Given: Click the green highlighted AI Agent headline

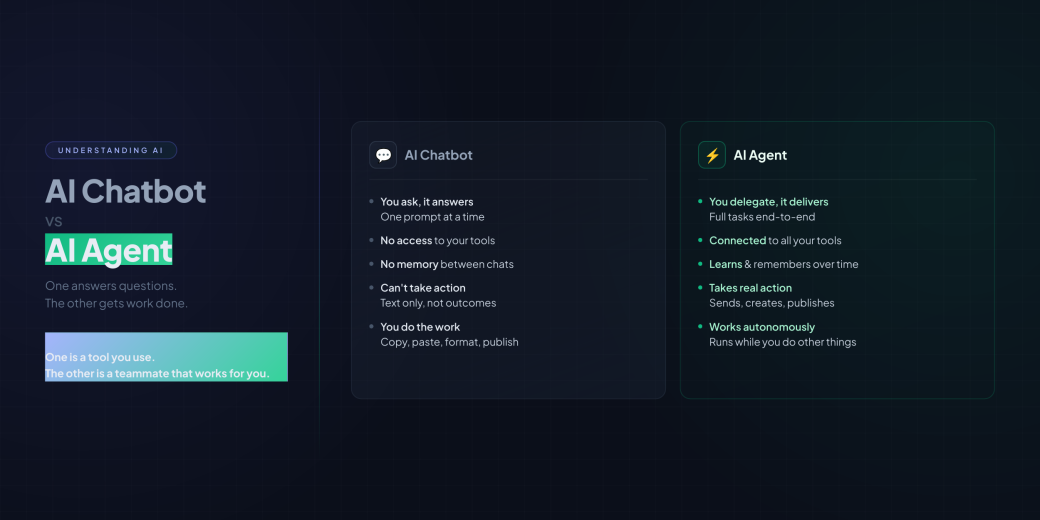Looking at the screenshot, I should (x=109, y=250).
